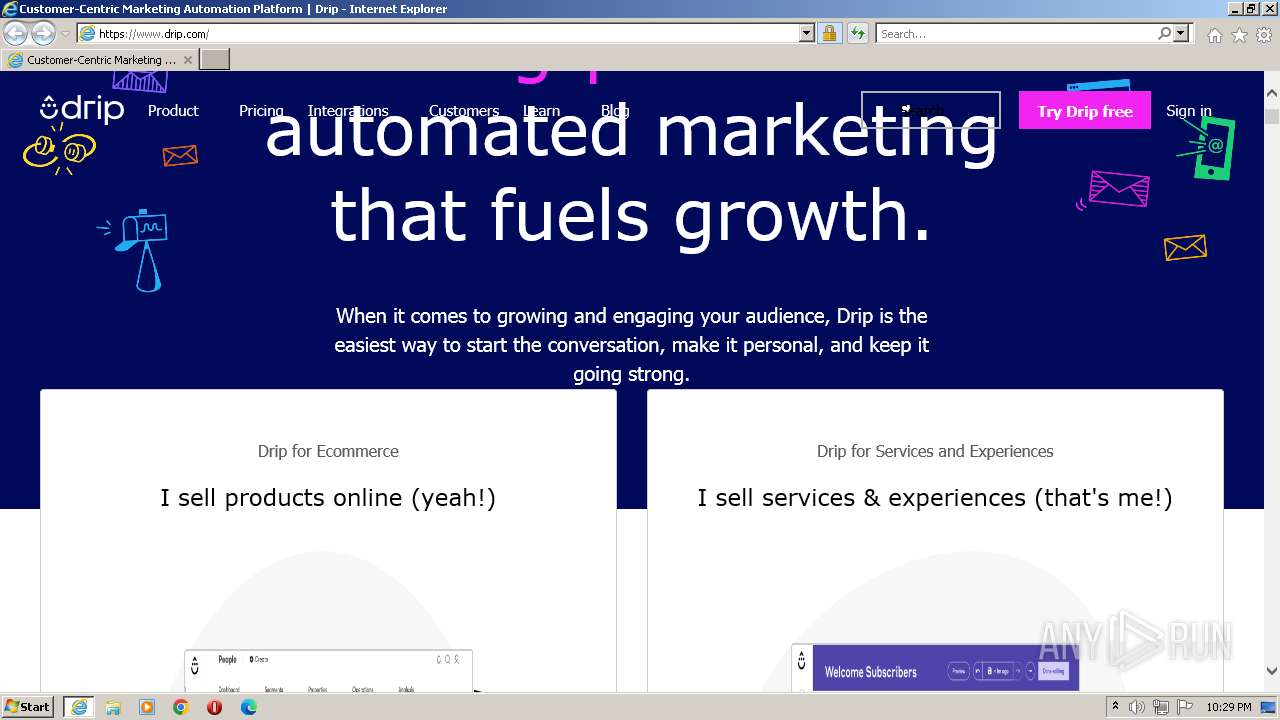This screenshot has height=720, width=1280.
Task: Open the Pricing page link
Action: coord(261,111)
